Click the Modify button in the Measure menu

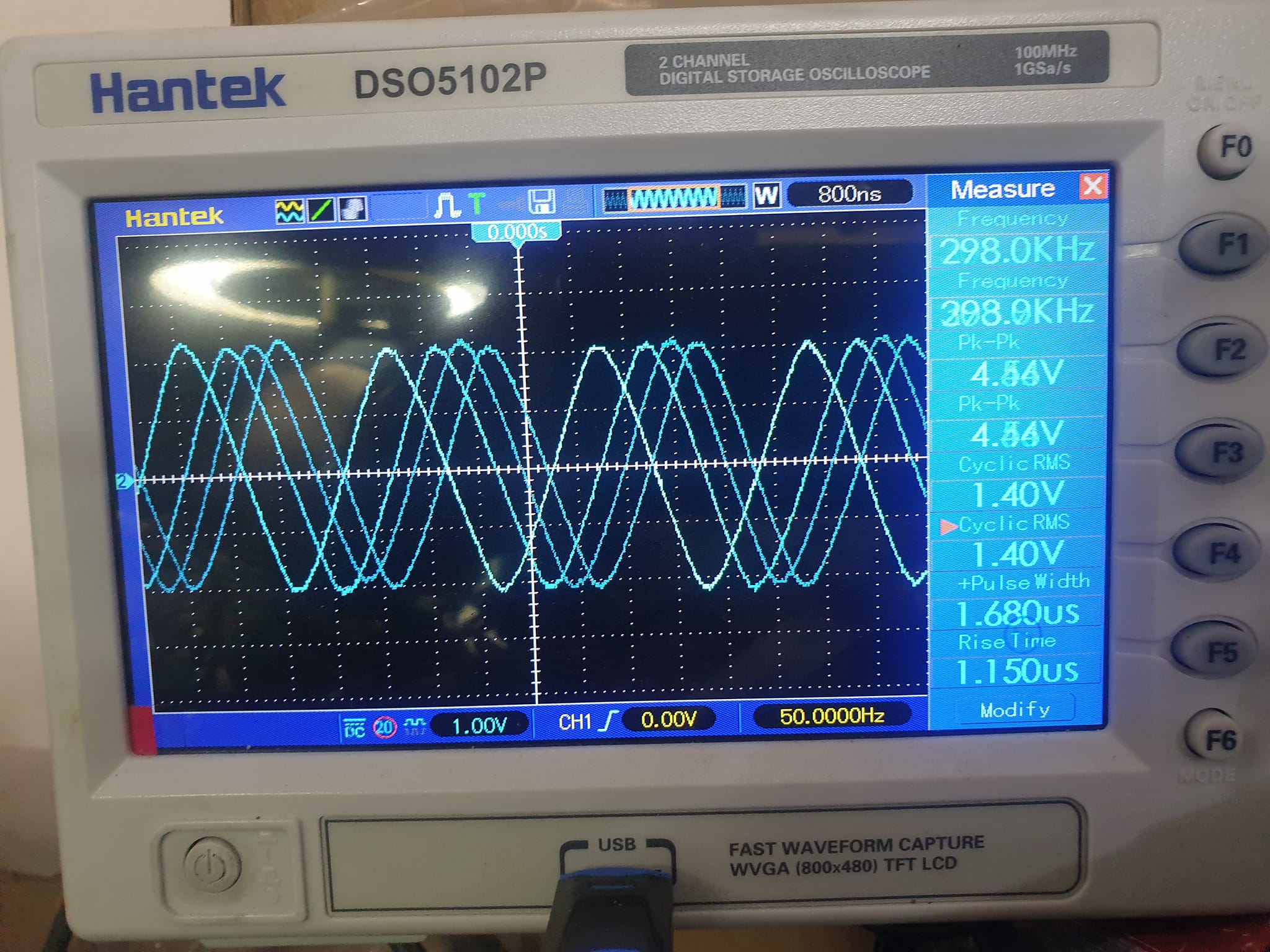(1015, 709)
